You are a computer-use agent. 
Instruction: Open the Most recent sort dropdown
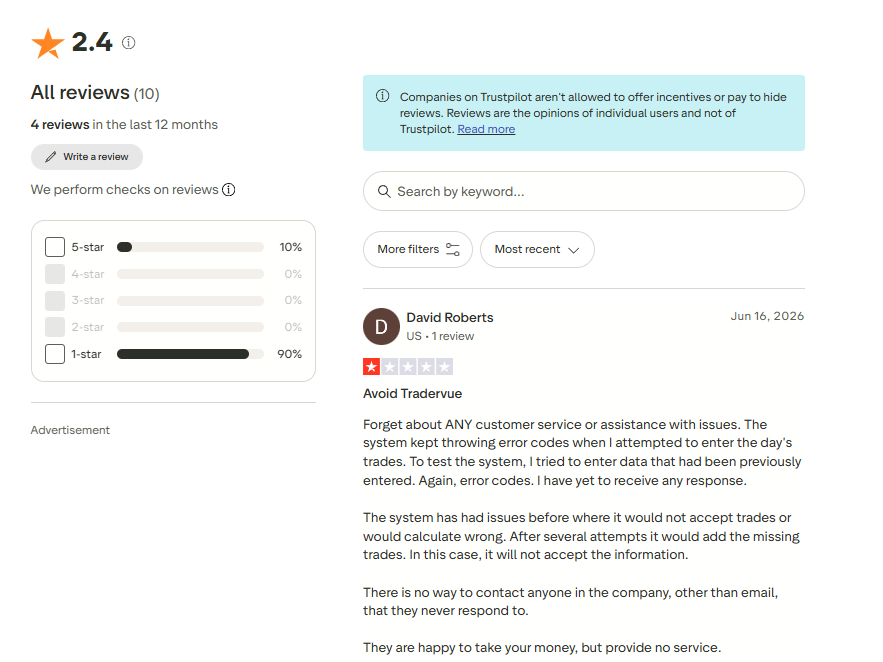click(x=537, y=249)
